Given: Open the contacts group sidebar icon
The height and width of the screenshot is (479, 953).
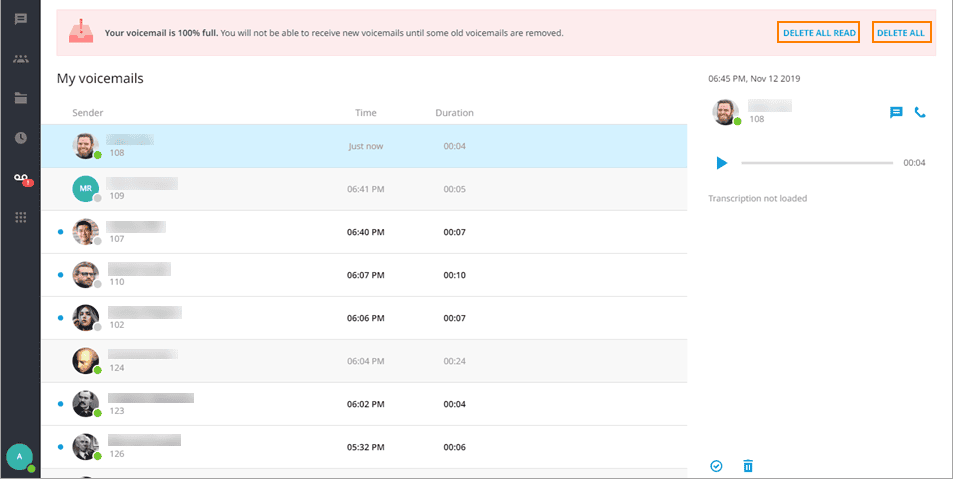Looking at the screenshot, I should pos(20,59).
